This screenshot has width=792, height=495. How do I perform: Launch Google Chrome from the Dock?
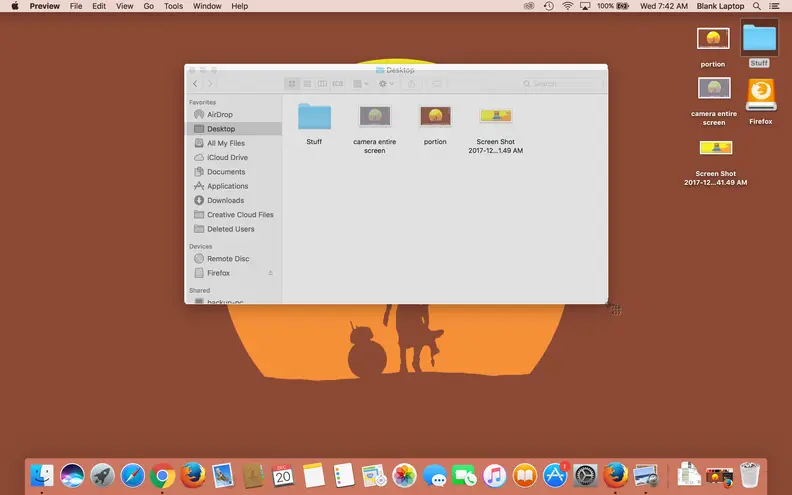(163, 475)
